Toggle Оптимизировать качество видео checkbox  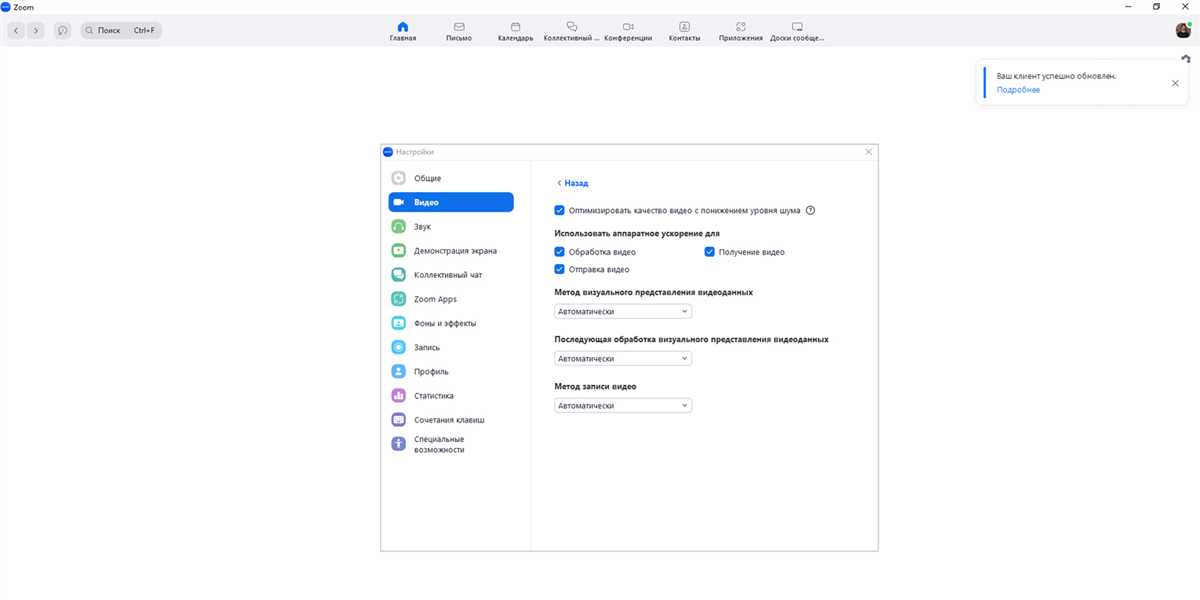(x=560, y=210)
